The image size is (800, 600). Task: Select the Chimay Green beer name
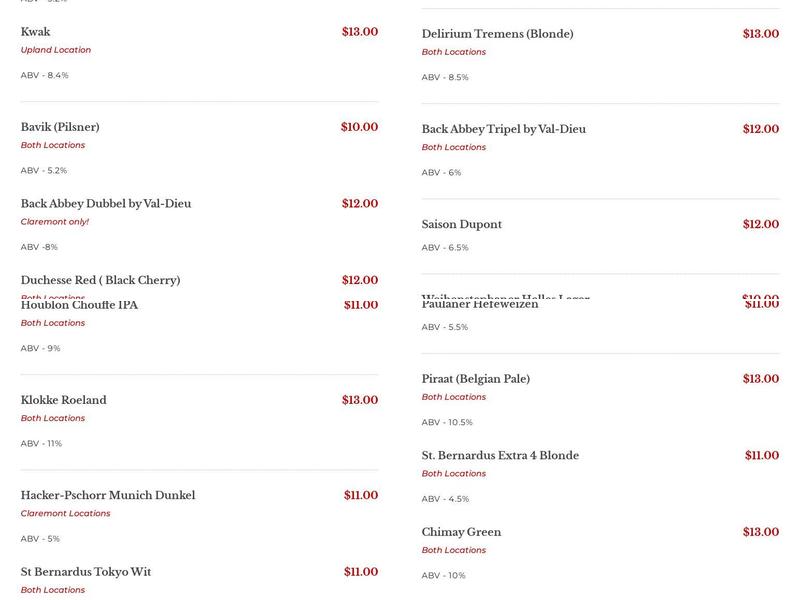click(x=461, y=532)
